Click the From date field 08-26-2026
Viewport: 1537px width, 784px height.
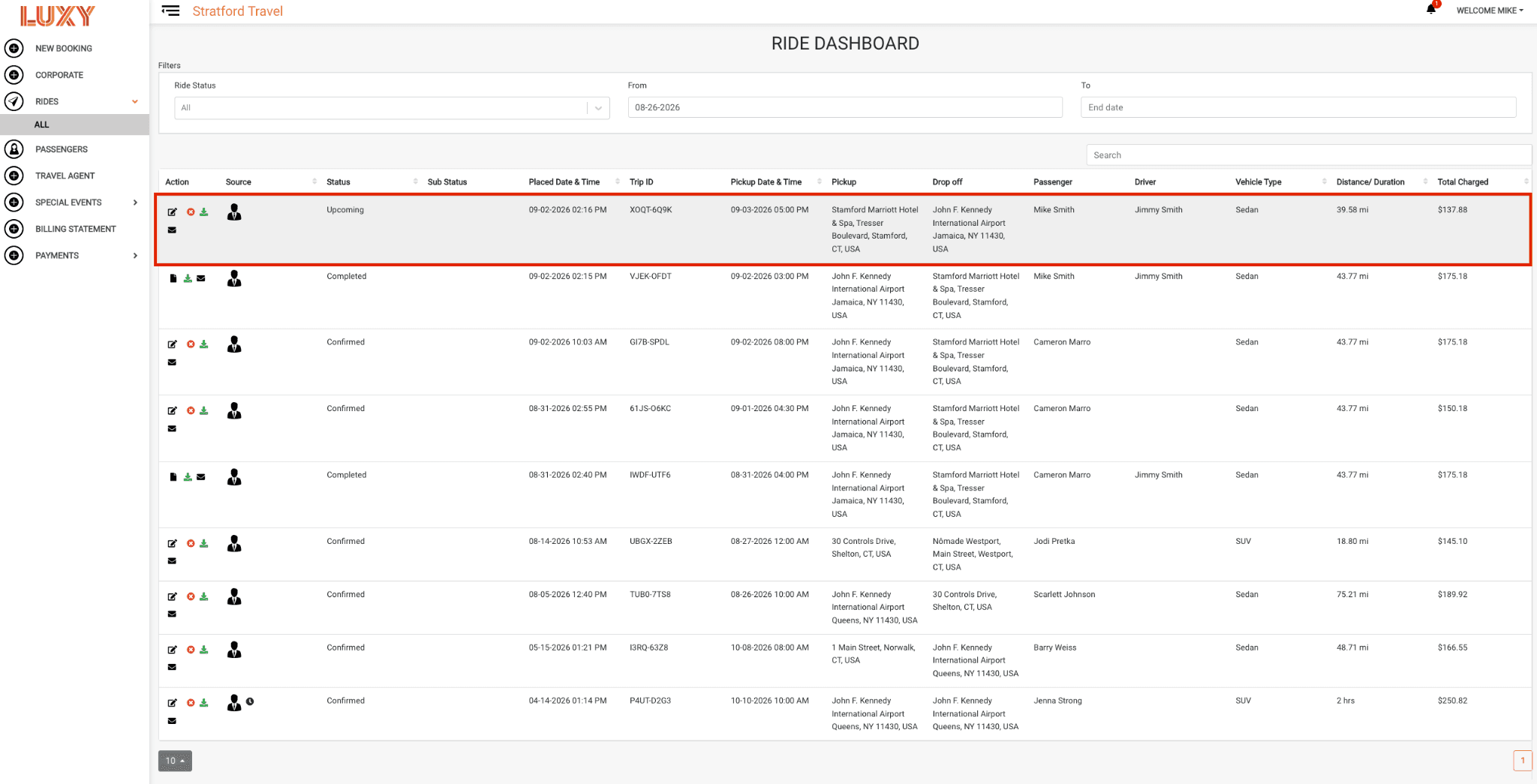click(x=845, y=107)
